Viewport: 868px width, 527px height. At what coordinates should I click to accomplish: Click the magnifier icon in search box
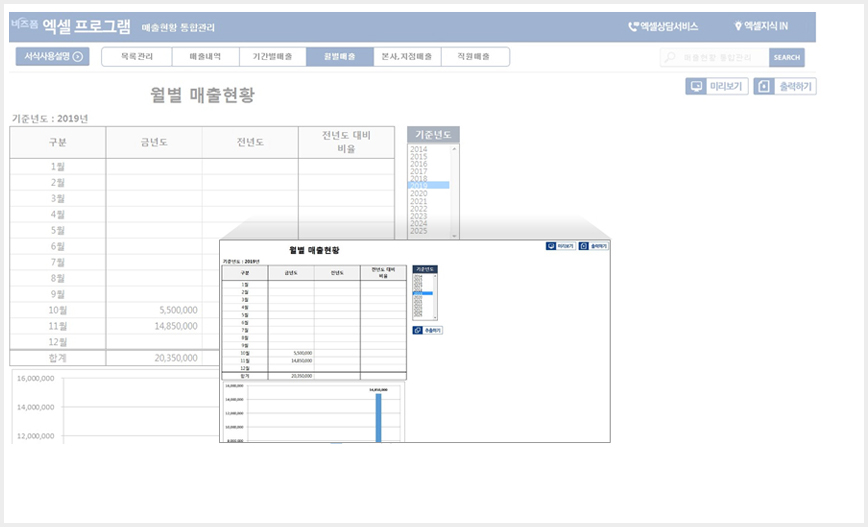670,57
